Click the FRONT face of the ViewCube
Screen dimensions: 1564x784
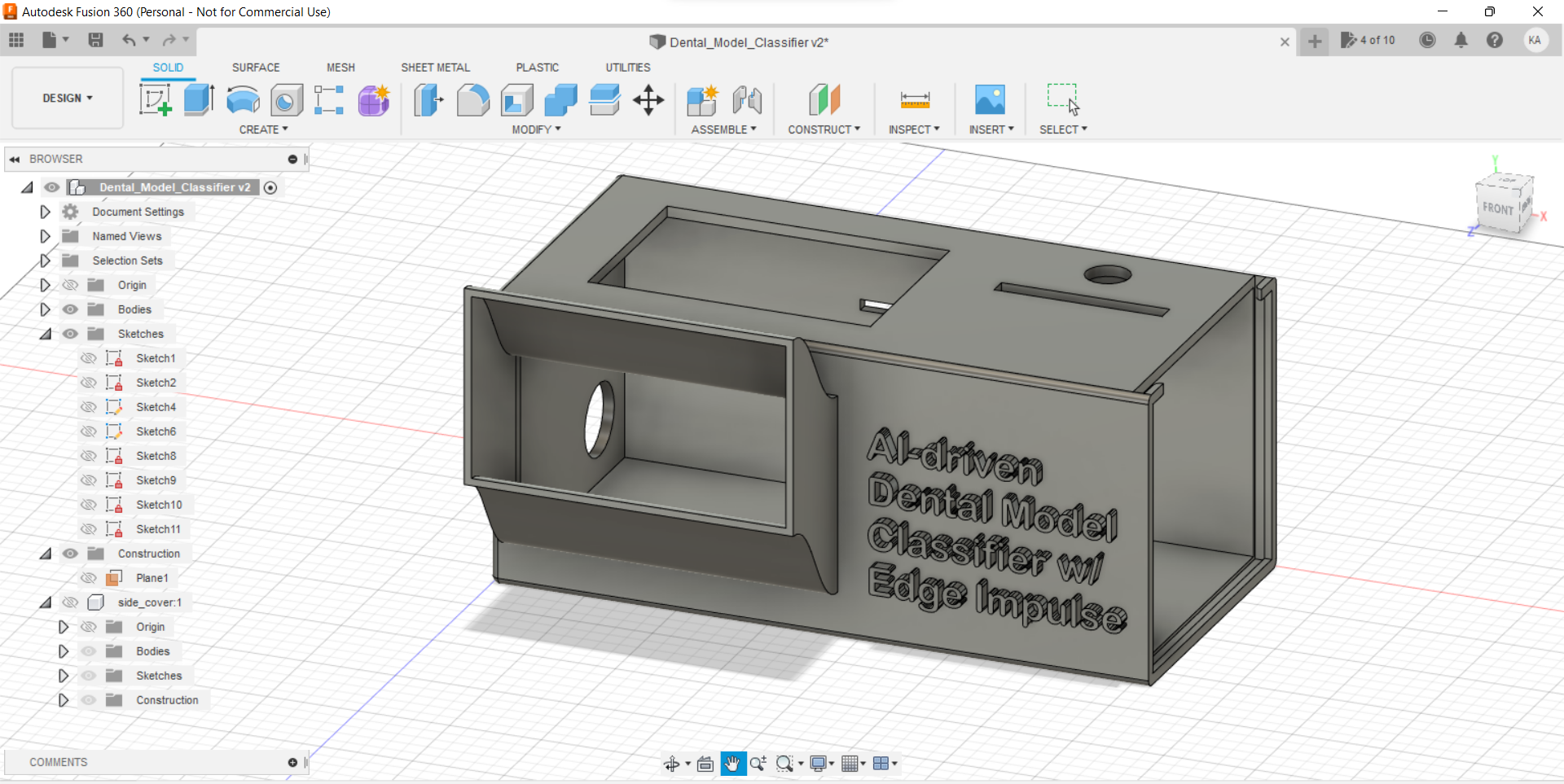pos(1499,208)
